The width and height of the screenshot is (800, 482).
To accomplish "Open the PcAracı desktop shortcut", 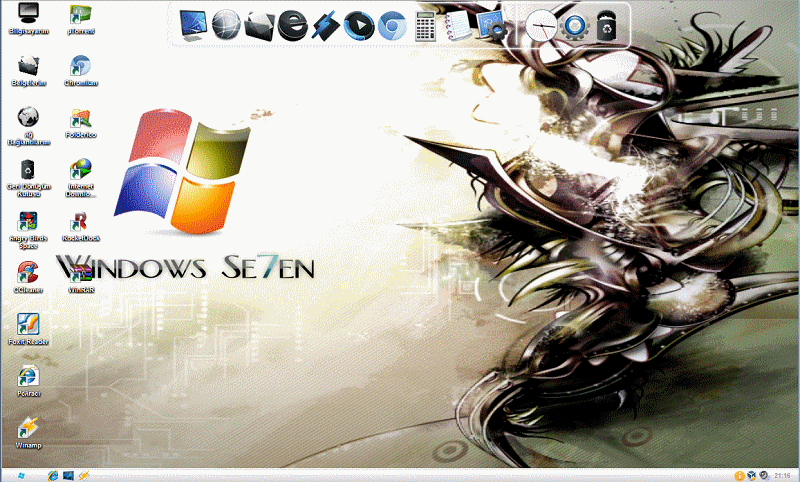I will (29, 382).
